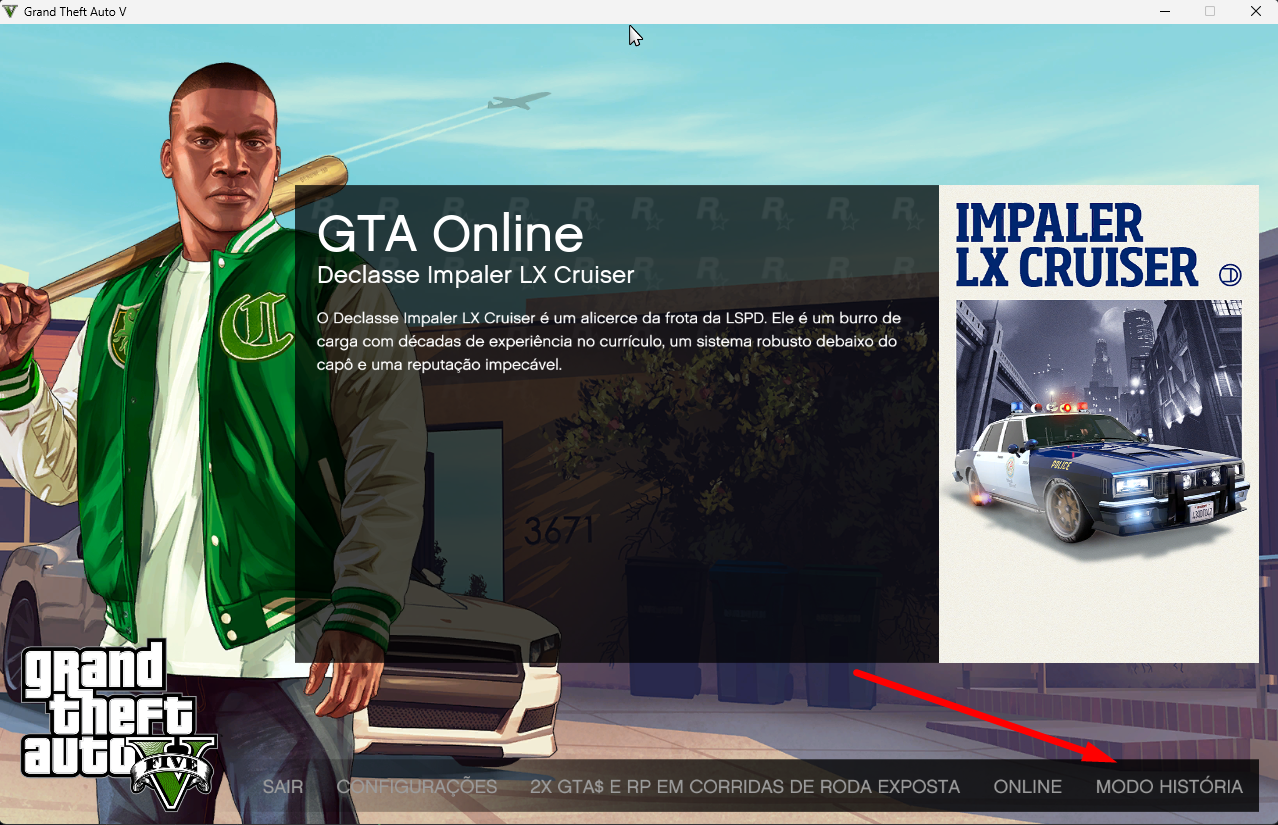Open CONFIGURAÇÕES in the bottom menu
The width and height of the screenshot is (1278, 825).
[x=417, y=787]
